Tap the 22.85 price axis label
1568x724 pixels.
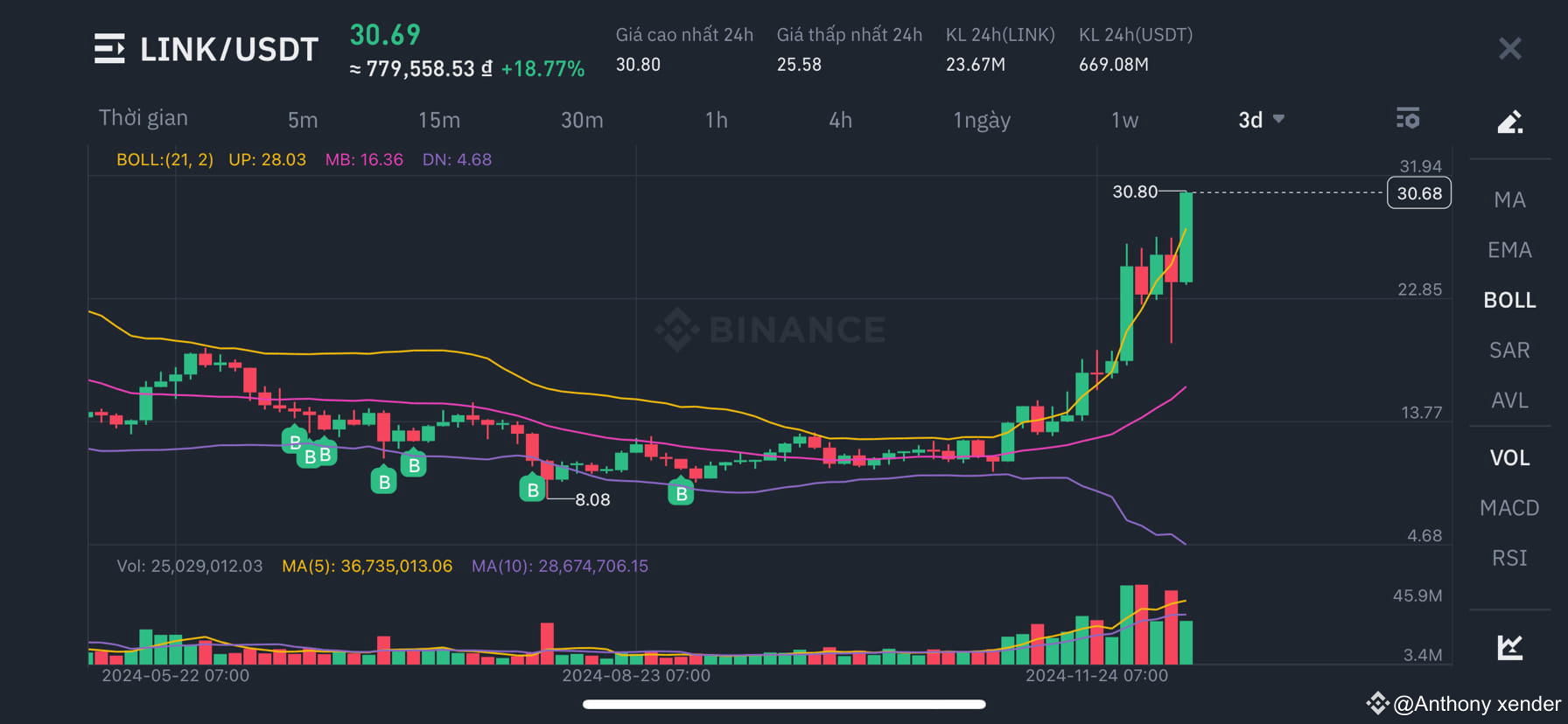click(x=1419, y=289)
